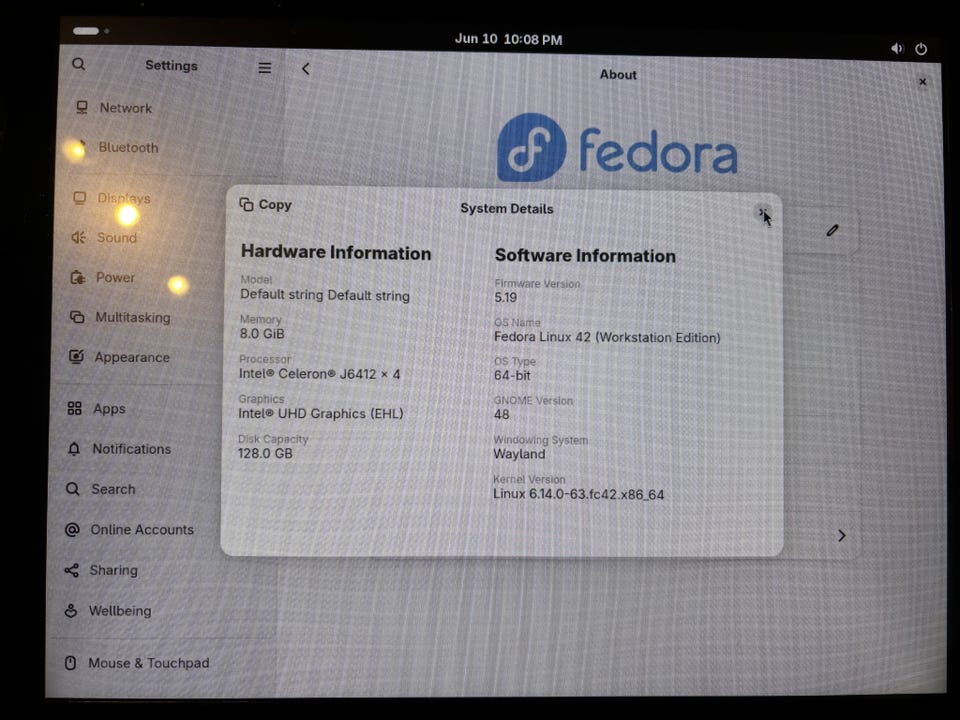The width and height of the screenshot is (960, 720).
Task: Open the Settings hamburger menu
Action: click(x=264, y=67)
